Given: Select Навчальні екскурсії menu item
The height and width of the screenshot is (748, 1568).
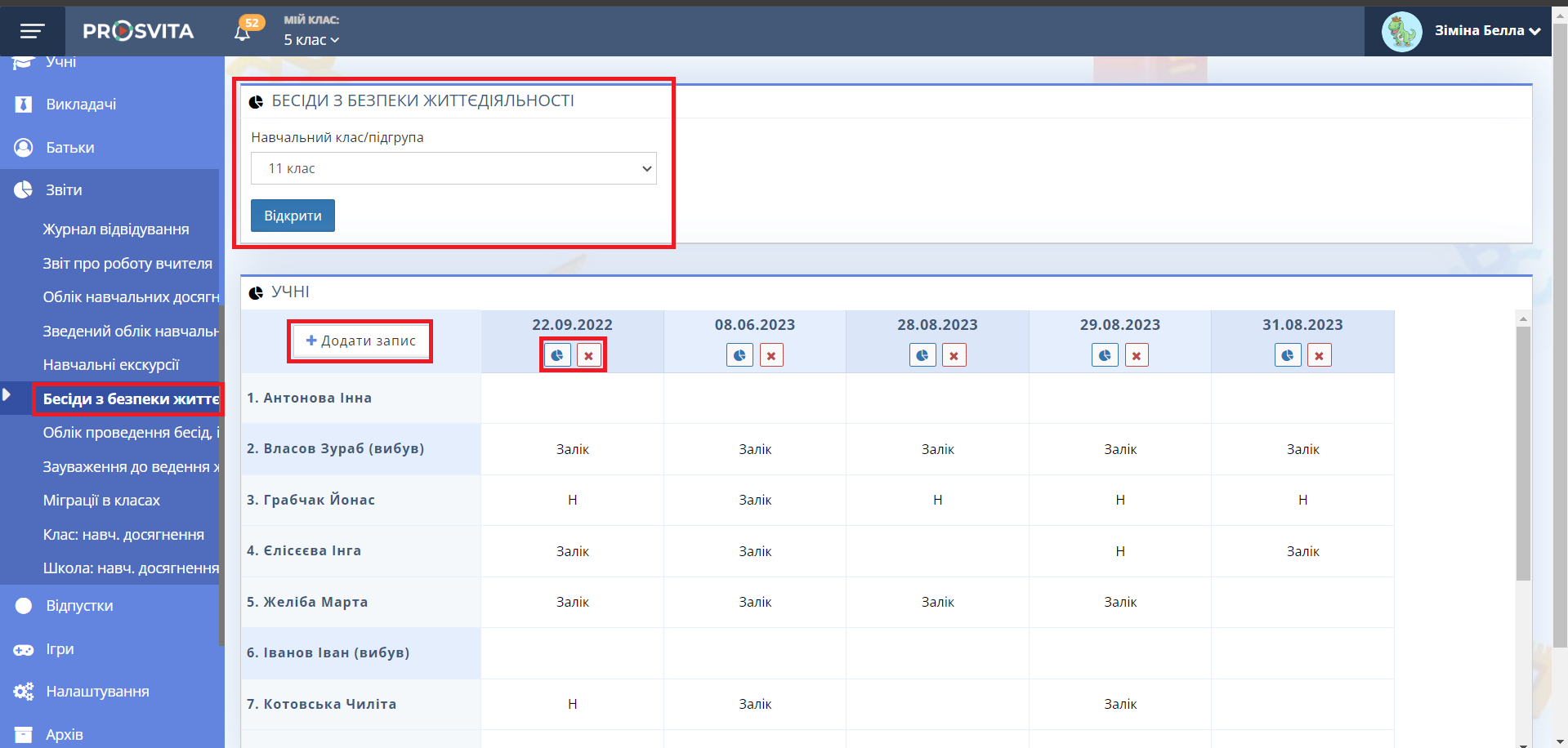Looking at the screenshot, I should click(111, 365).
